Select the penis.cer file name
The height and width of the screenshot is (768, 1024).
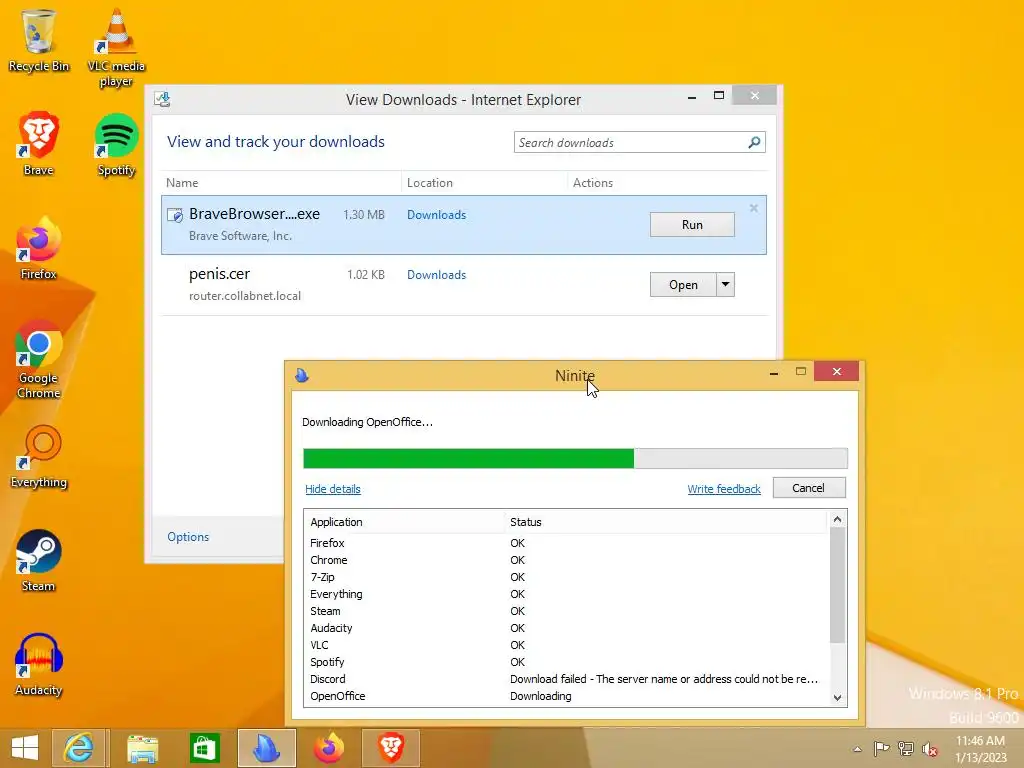click(x=219, y=274)
